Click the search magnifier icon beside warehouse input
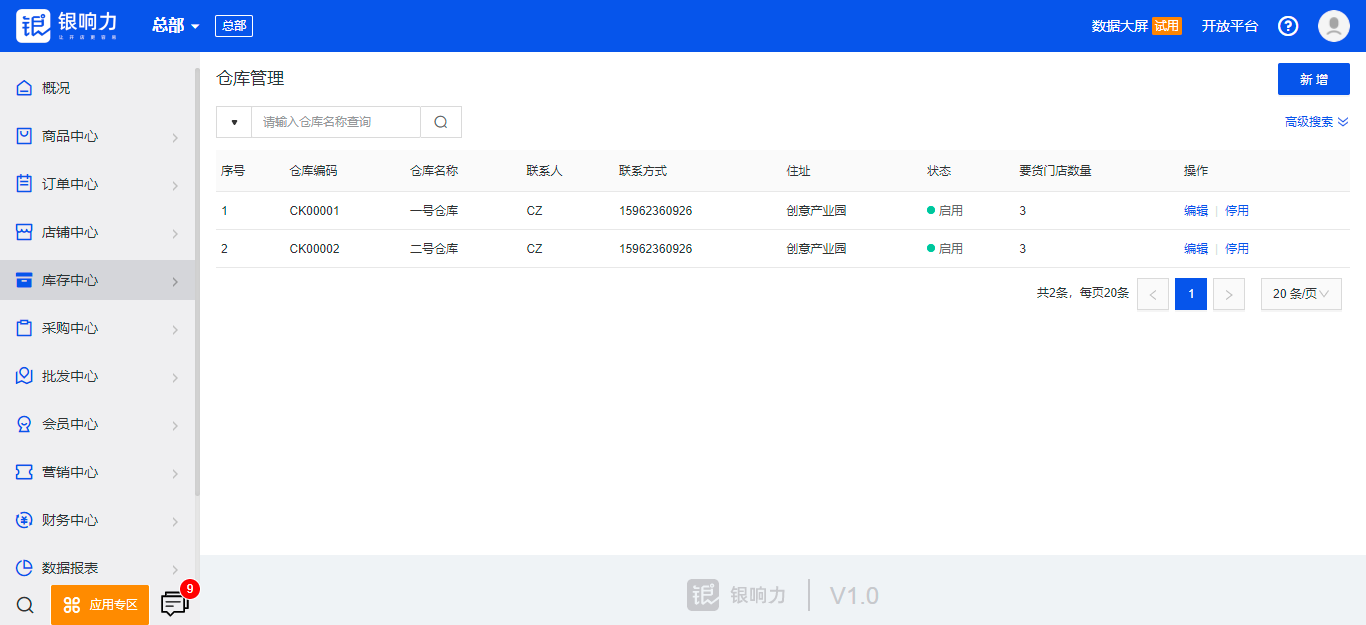The width and height of the screenshot is (1366, 625). 440,122
